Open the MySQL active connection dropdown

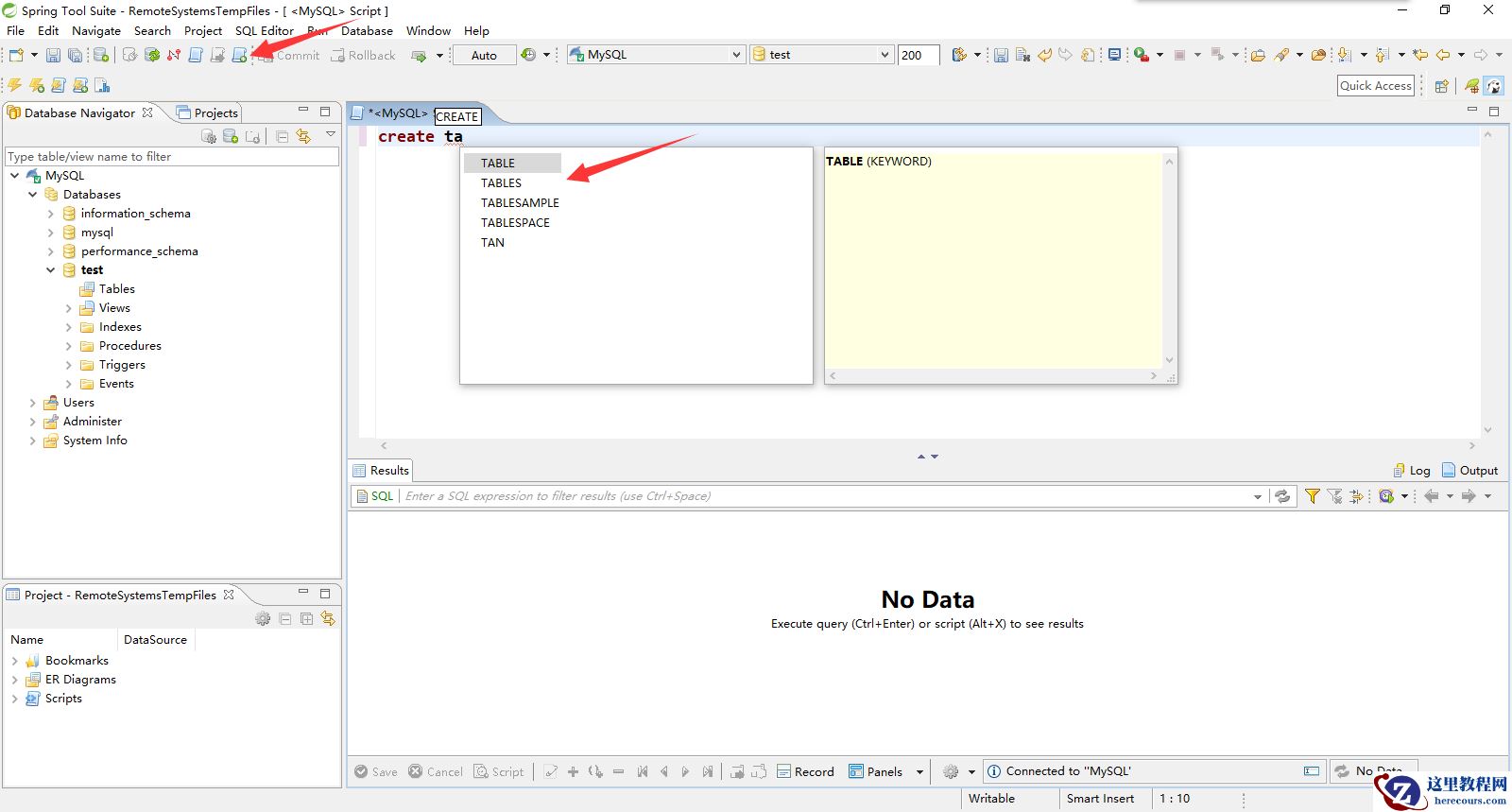(736, 55)
